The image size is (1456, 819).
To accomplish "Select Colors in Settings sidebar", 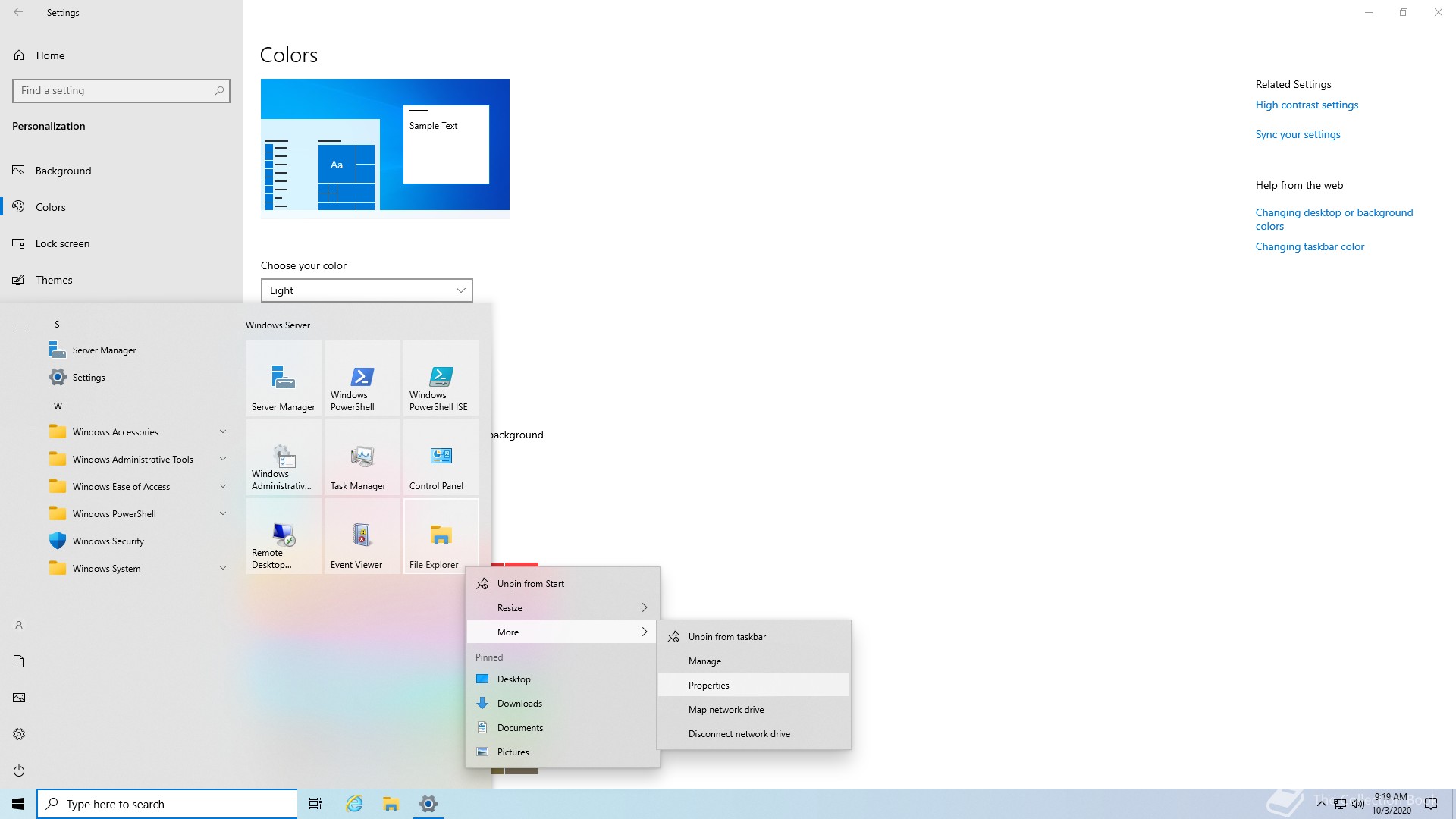I will [x=121, y=207].
